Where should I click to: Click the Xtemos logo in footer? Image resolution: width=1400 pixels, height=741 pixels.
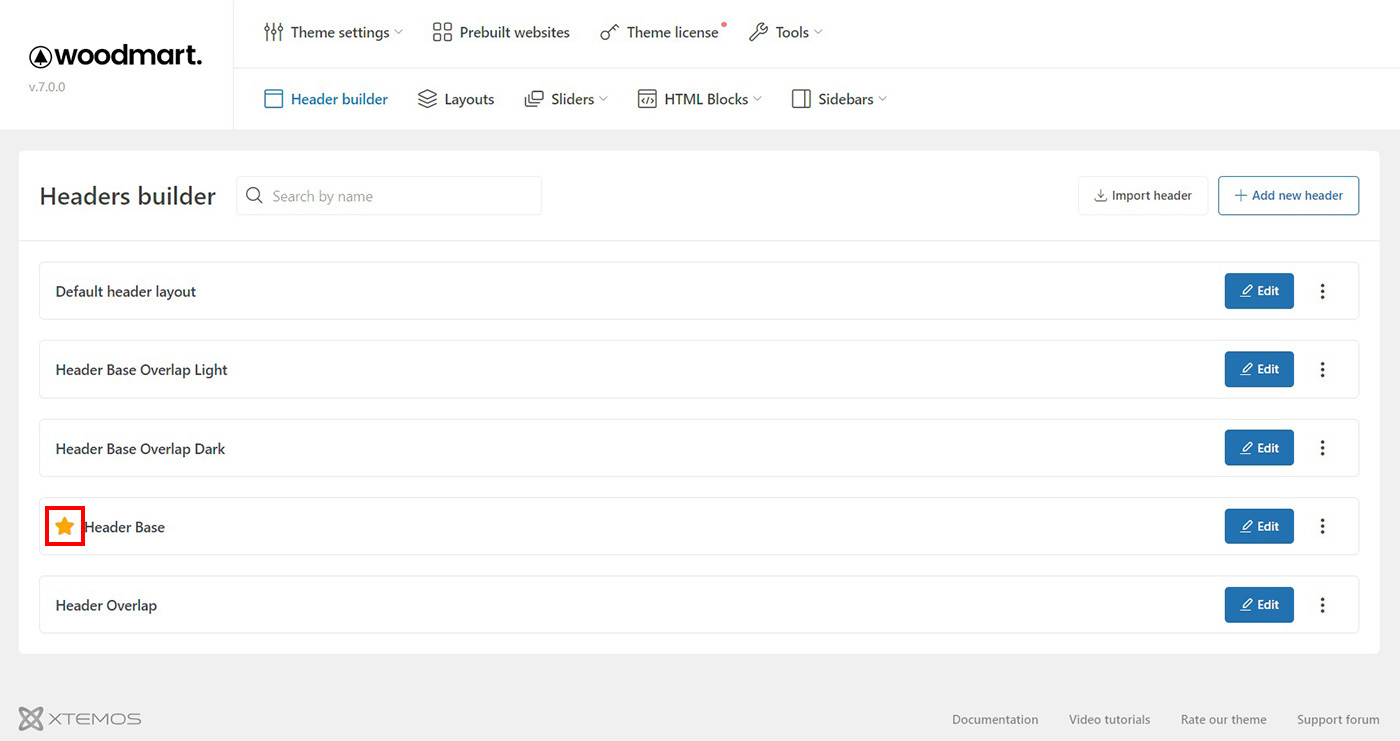(x=80, y=718)
